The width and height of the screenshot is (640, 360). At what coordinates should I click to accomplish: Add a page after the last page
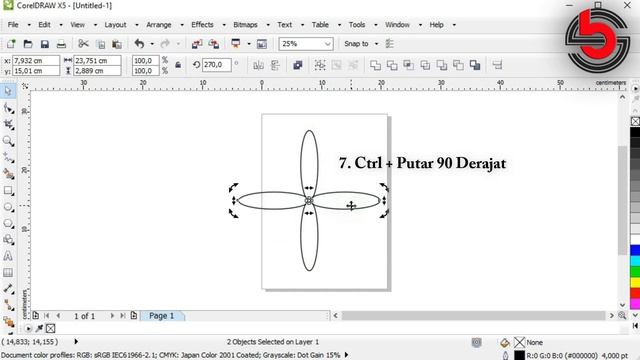point(134,315)
